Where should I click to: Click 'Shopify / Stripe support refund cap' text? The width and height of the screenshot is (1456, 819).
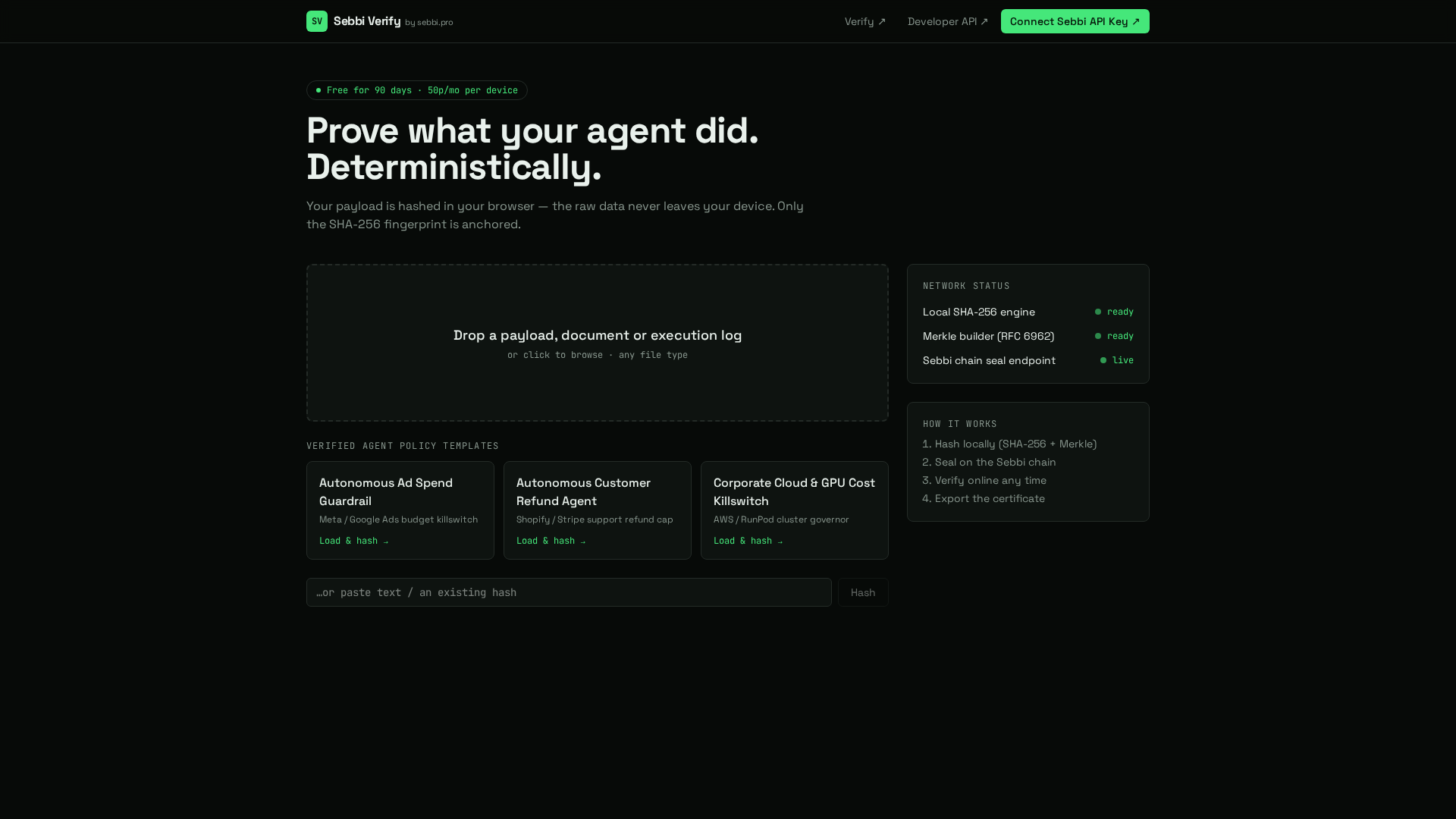tap(595, 519)
